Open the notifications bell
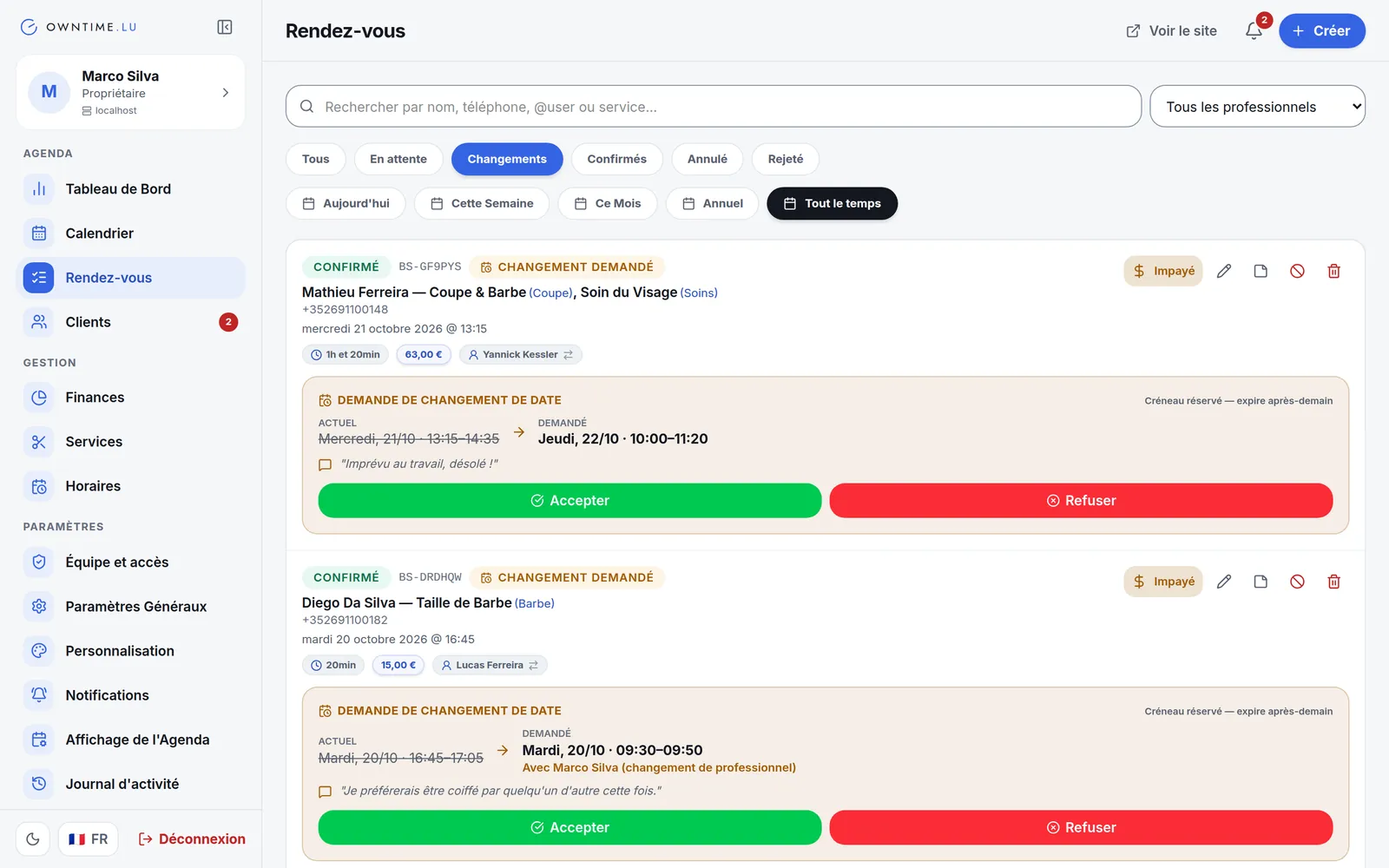1389x868 pixels. coord(1254,30)
